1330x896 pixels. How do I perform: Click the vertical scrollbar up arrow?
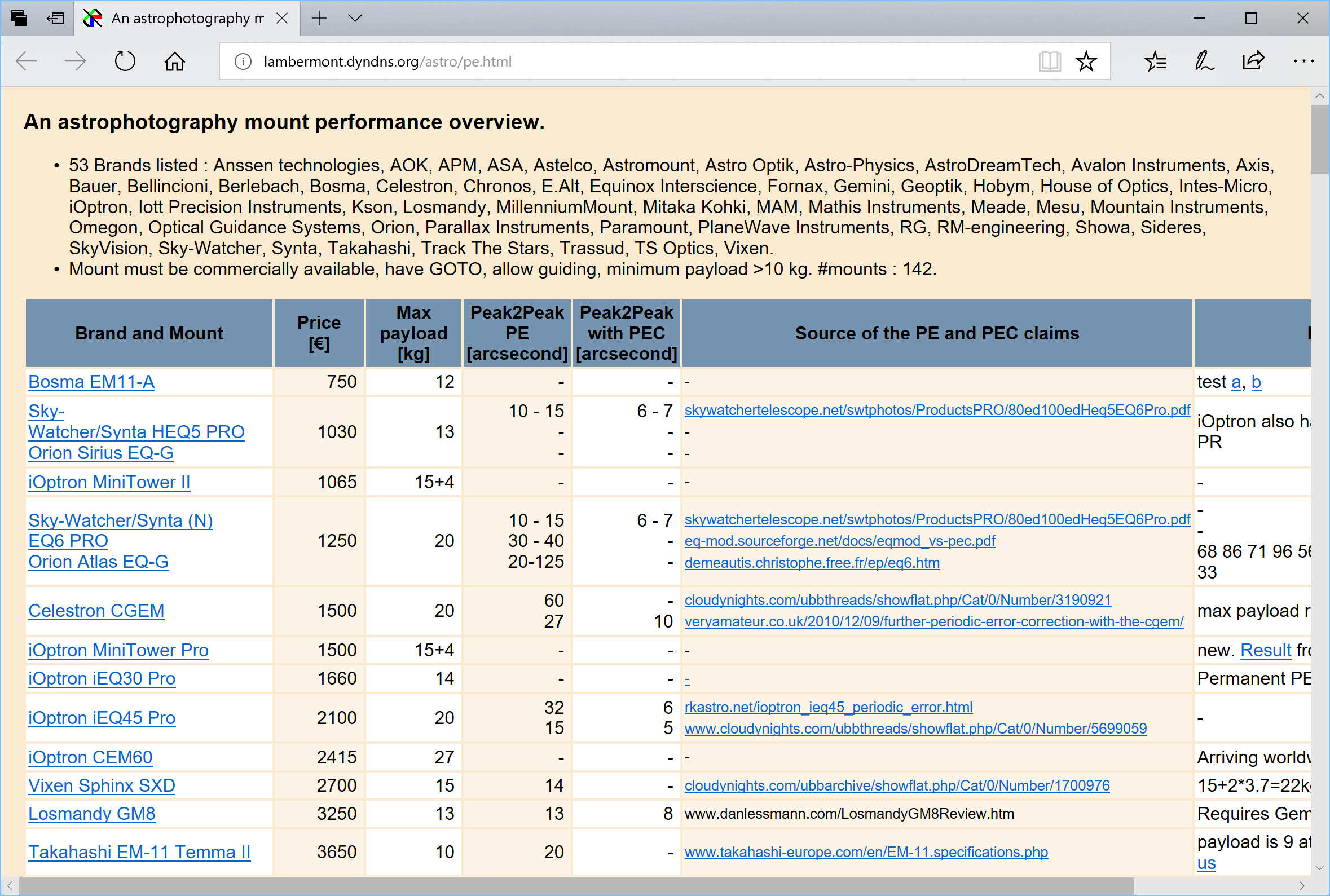click(x=1320, y=96)
